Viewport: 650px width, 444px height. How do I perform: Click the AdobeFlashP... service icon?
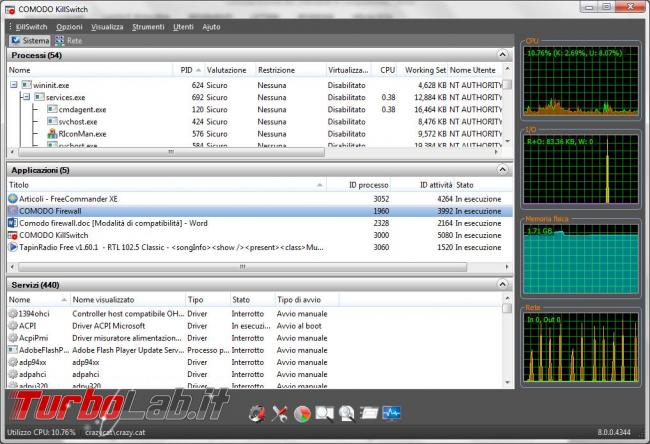coord(13,350)
